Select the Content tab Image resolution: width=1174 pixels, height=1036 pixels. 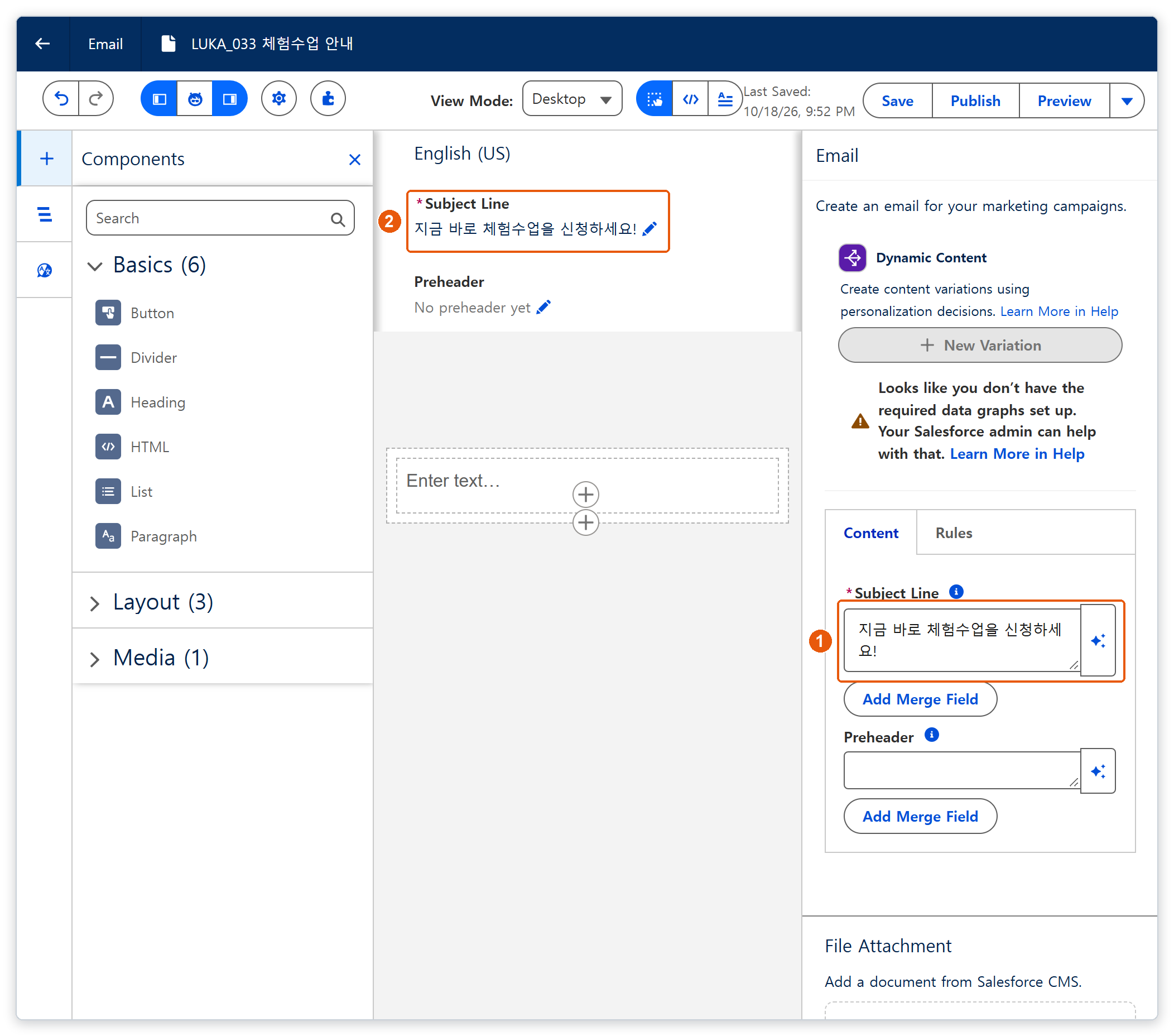(871, 533)
